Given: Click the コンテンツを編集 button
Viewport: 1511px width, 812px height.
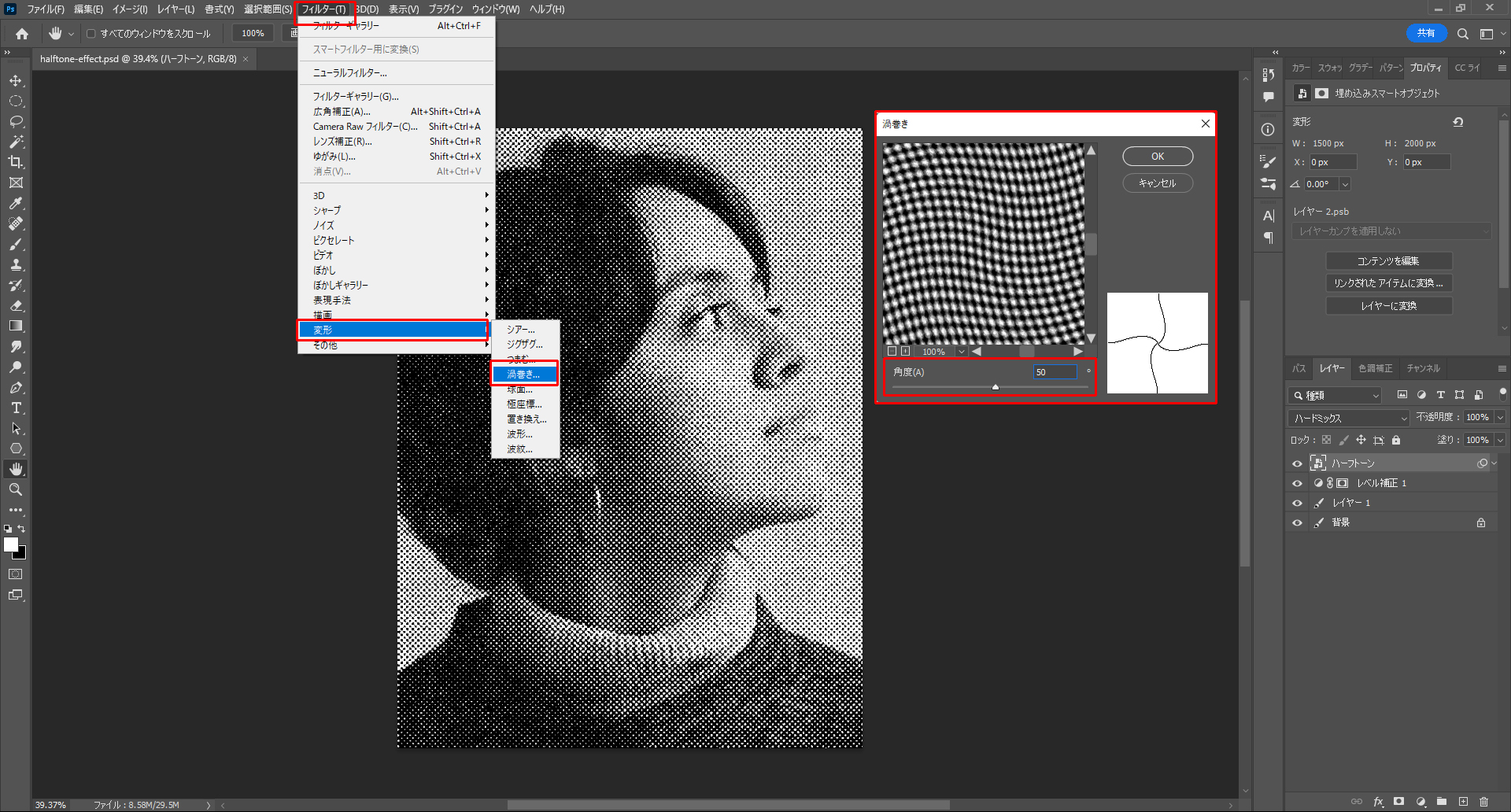Looking at the screenshot, I should tap(1388, 261).
